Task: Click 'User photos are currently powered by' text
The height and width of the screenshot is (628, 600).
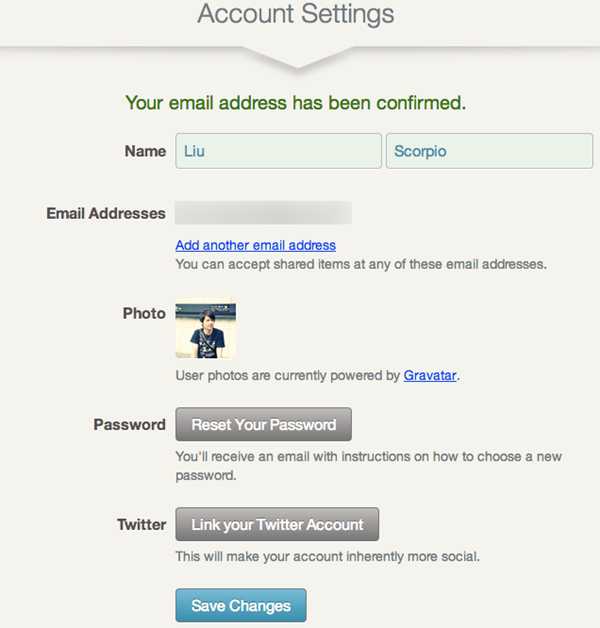Action: point(288,376)
